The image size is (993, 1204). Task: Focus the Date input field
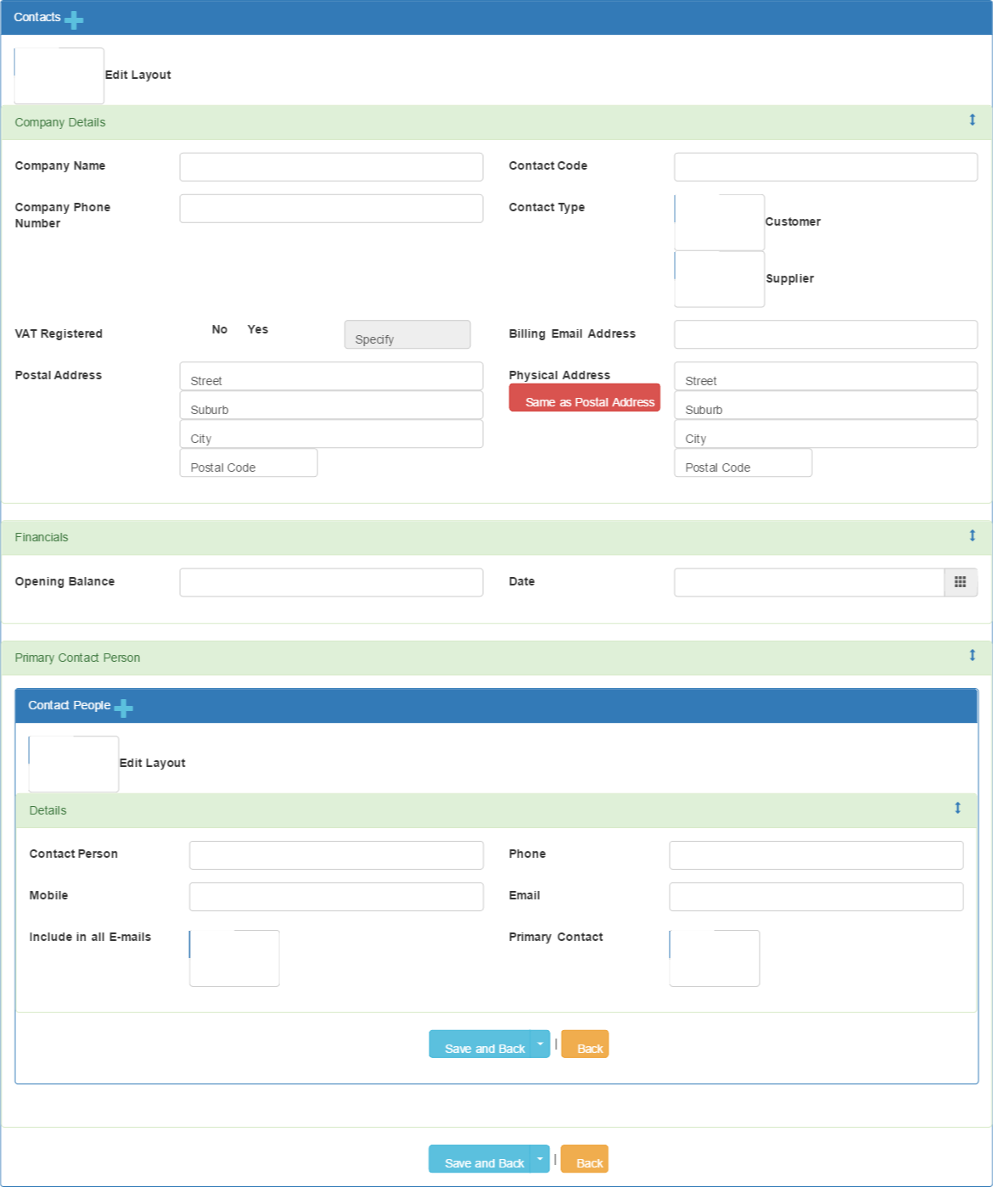tap(809, 582)
